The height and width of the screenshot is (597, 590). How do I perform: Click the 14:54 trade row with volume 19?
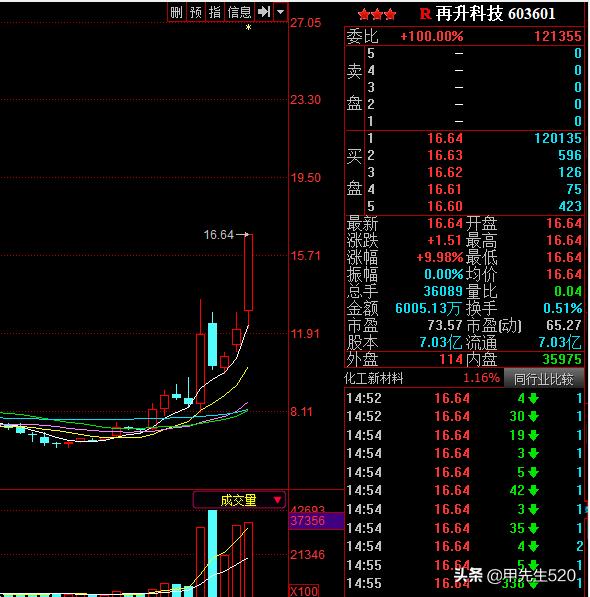(464, 435)
